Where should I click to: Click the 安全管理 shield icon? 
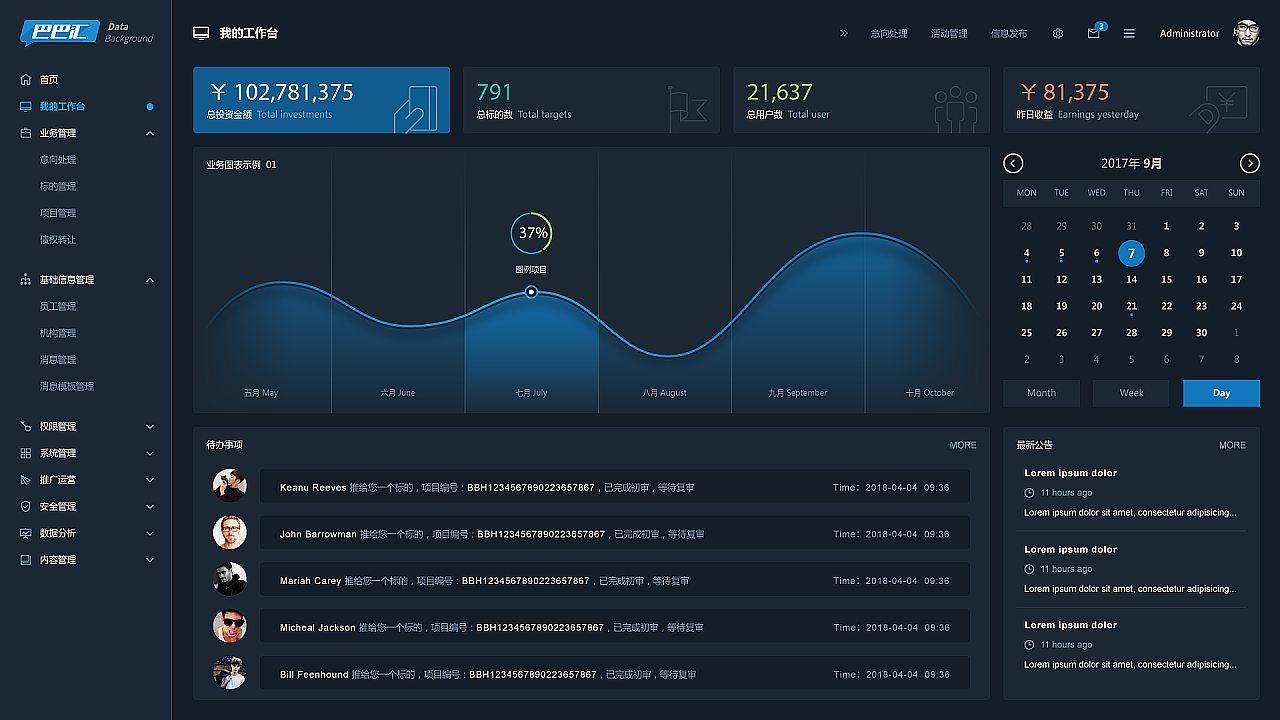coord(25,506)
